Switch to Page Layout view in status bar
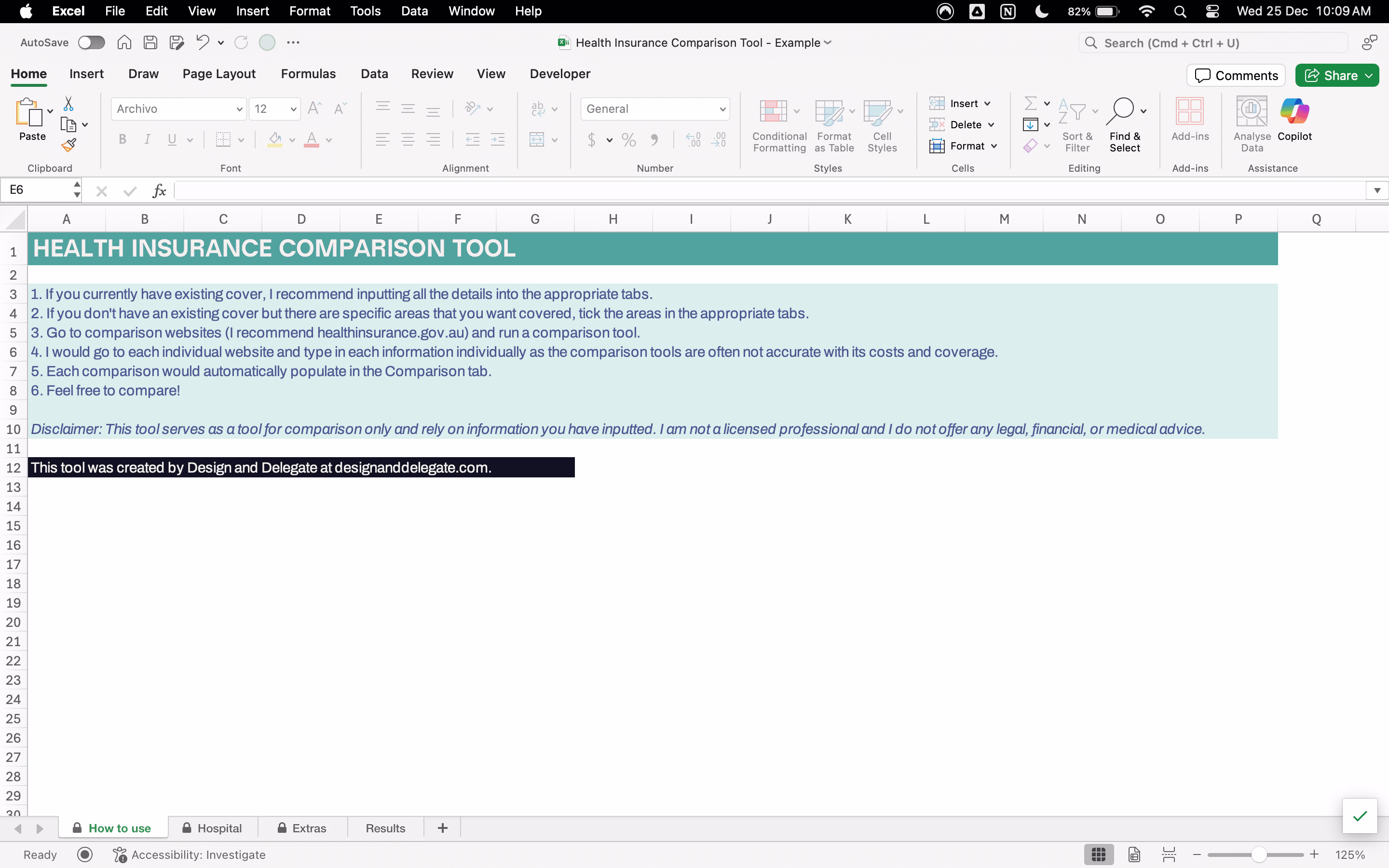 [1134, 854]
